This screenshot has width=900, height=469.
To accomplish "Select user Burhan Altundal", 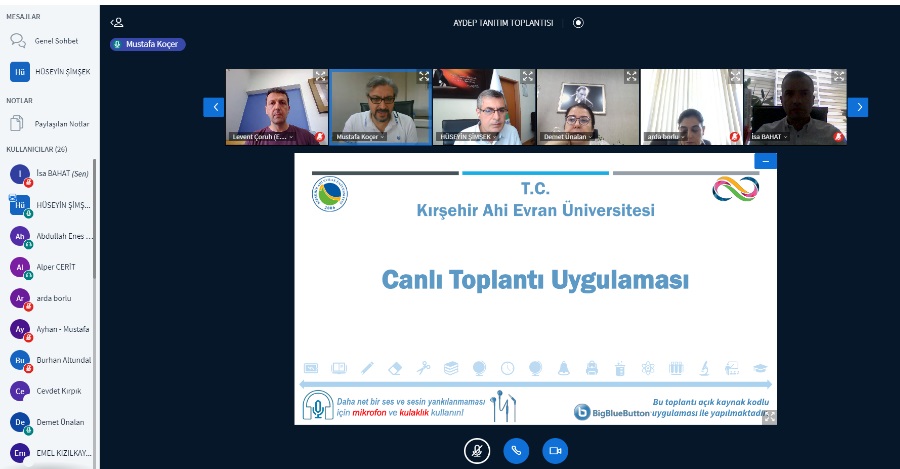I will [50, 360].
